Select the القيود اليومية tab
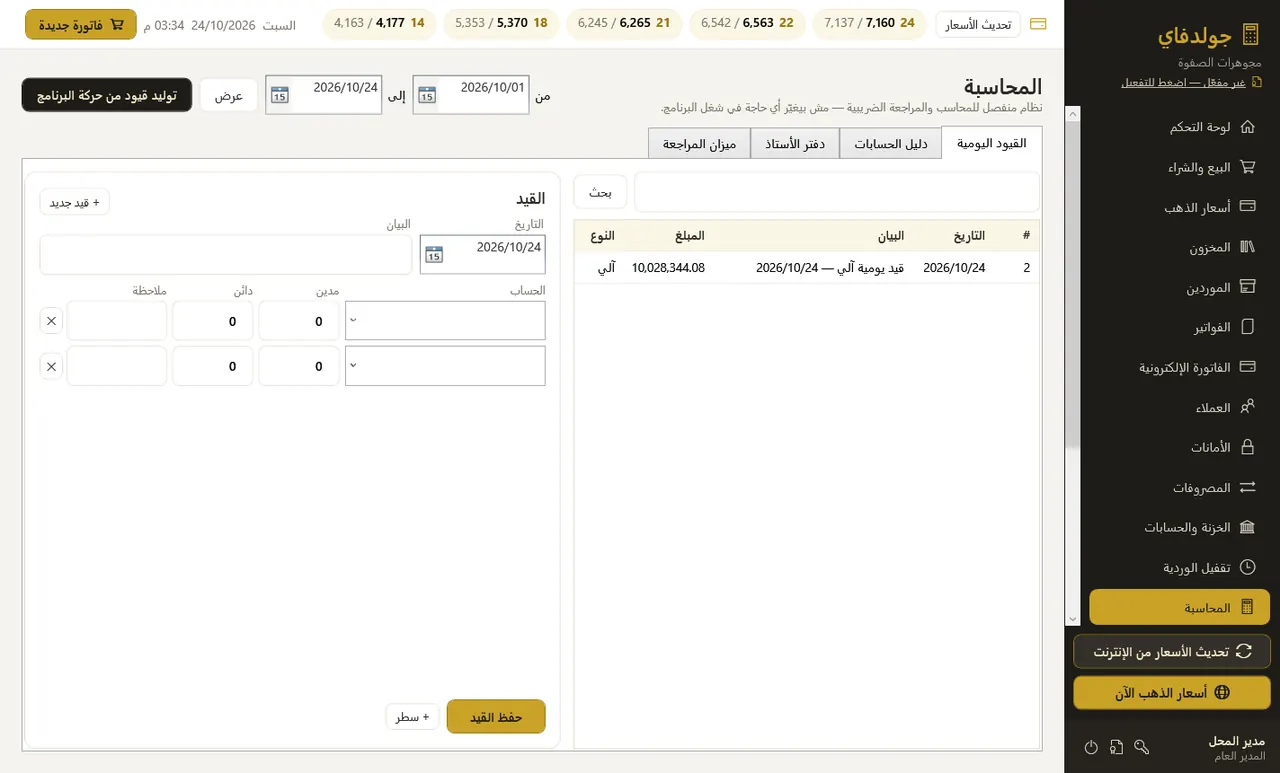This screenshot has width=1280, height=773. pyautogui.click(x=992, y=143)
